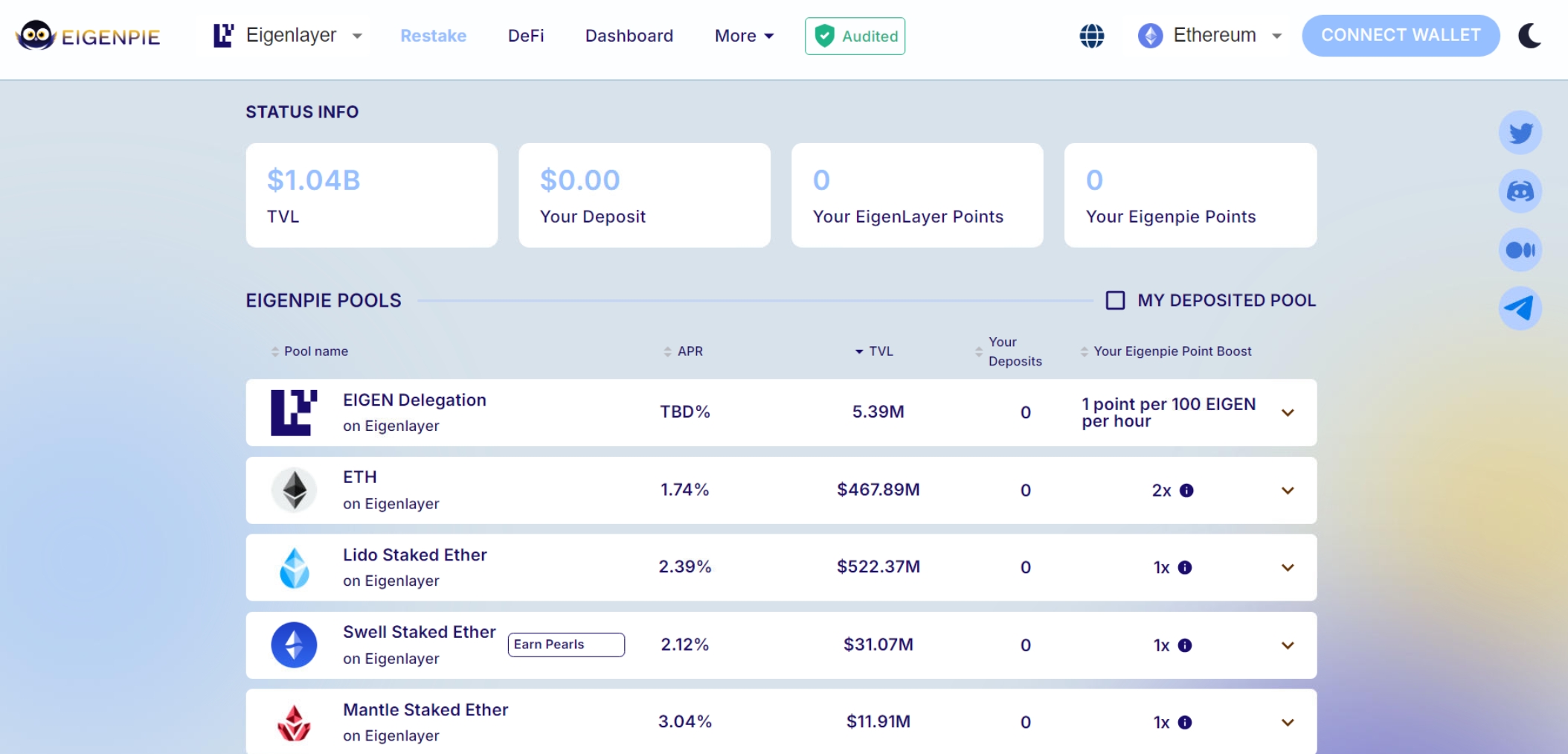Click the Mantle Staked Ether icon

[x=294, y=723]
